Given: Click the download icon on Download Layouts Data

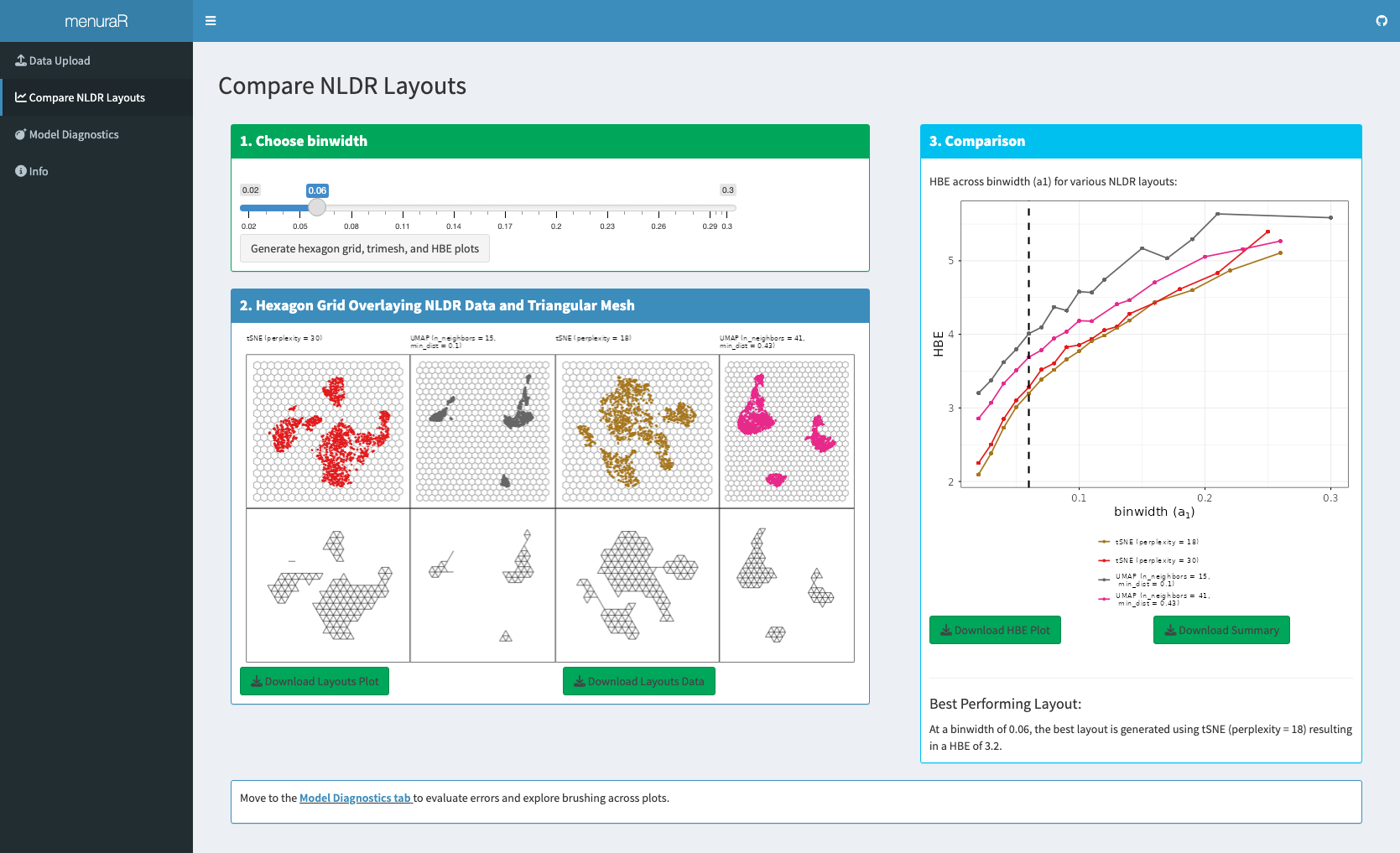Looking at the screenshot, I should pyautogui.click(x=579, y=681).
